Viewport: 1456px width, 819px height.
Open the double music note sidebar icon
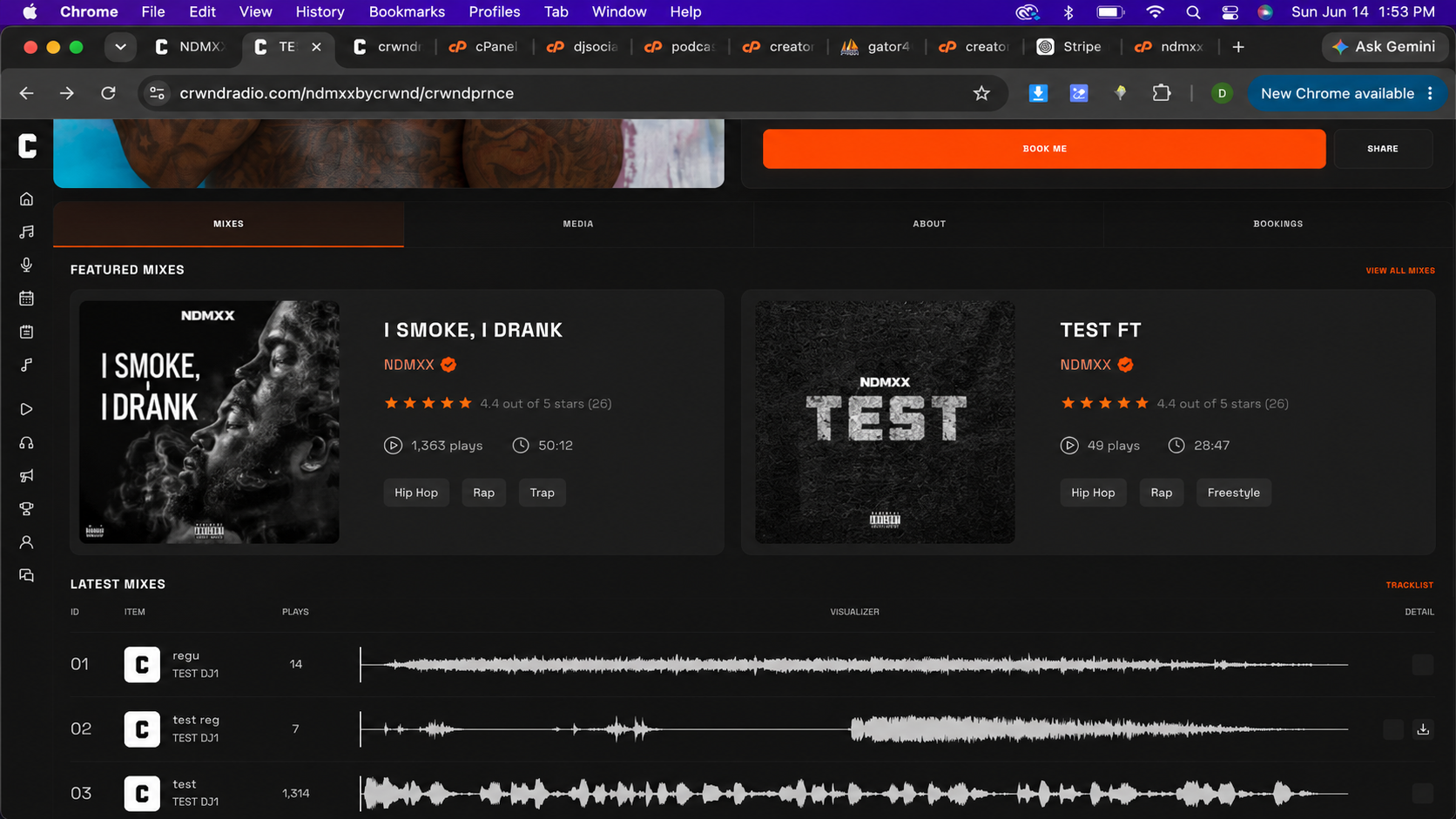pyautogui.click(x=27, y=232)
